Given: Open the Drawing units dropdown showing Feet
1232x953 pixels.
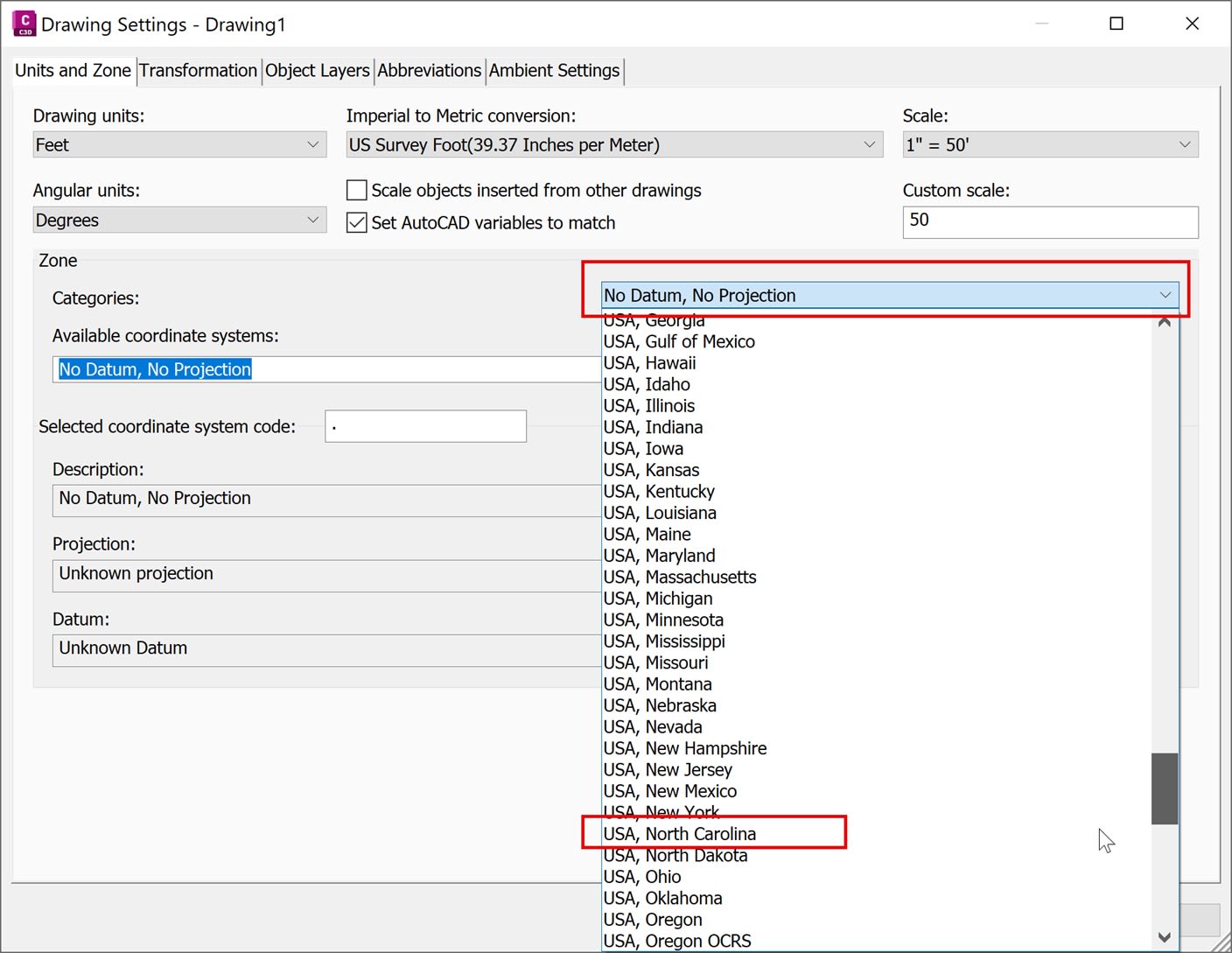Looking at the screenshot, I should click(179, 144).
